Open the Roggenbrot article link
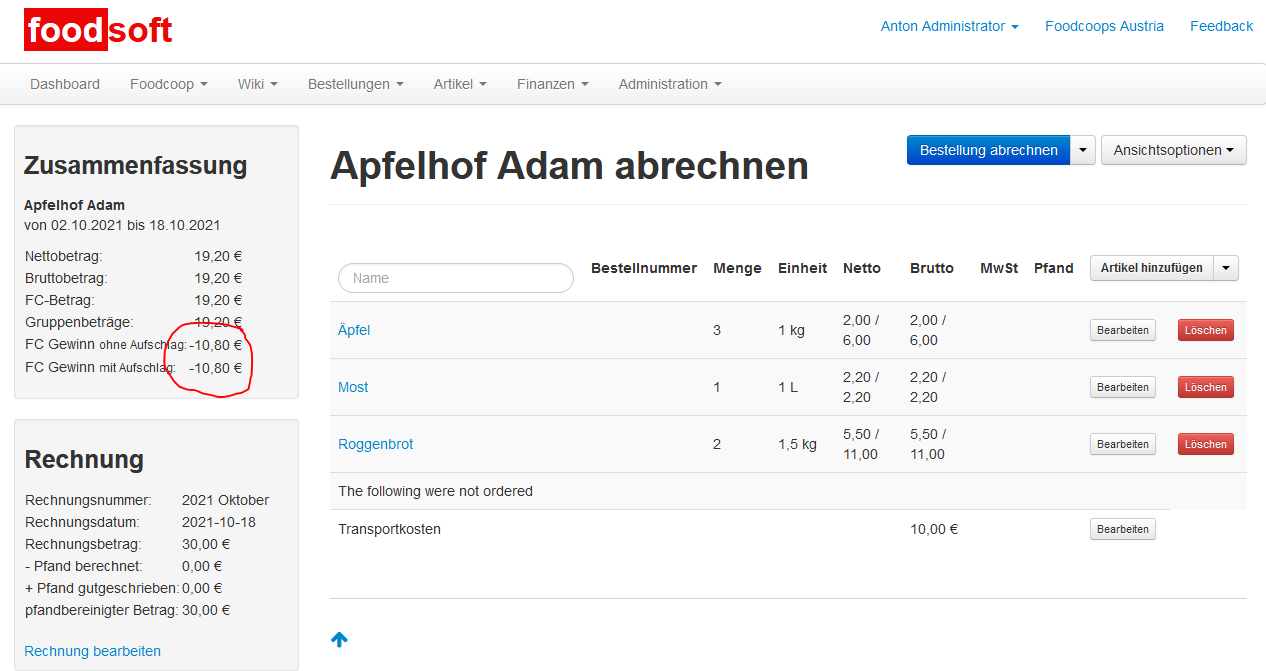 (x=375, y=444)
